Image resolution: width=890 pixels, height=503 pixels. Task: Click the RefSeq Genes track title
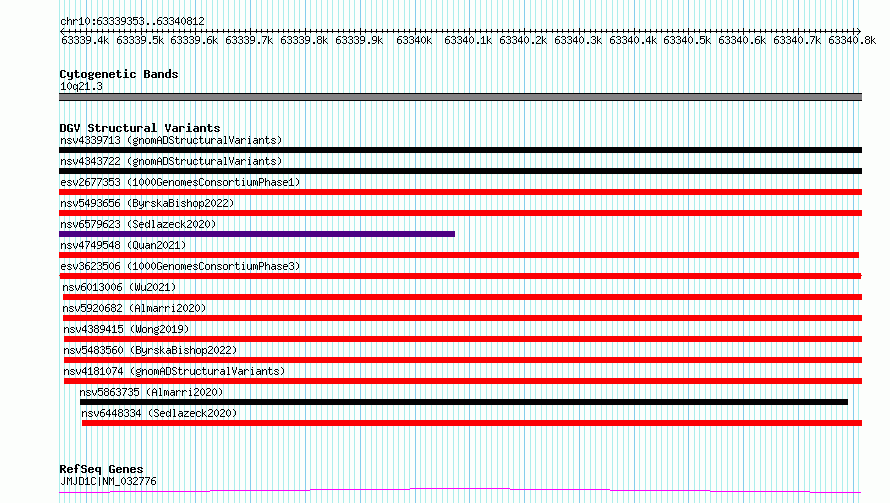pos(101,469)
